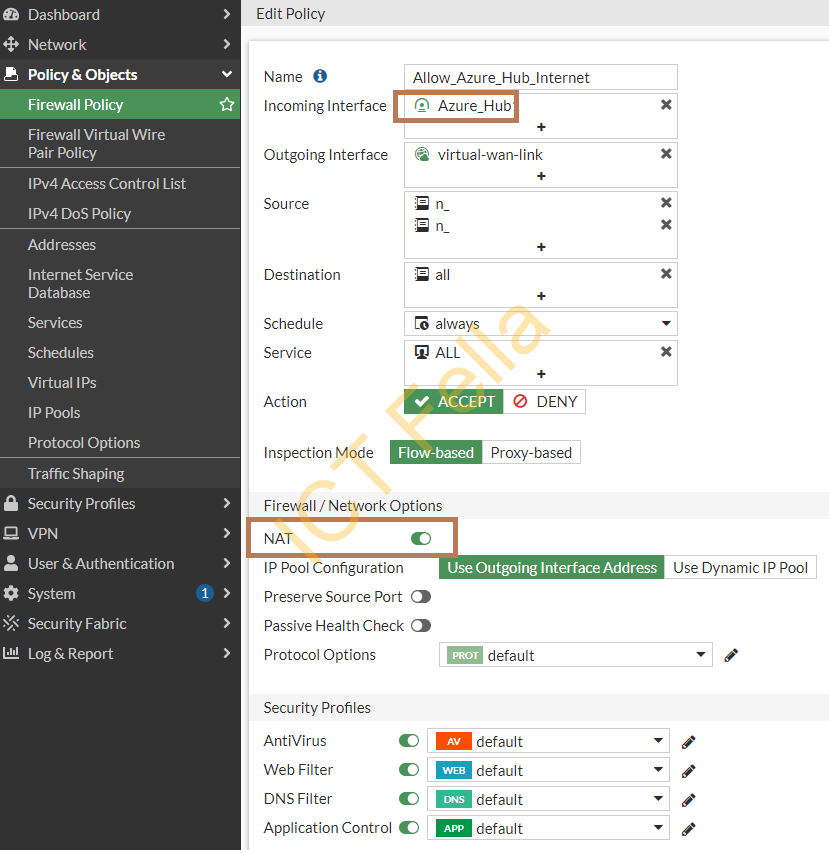The image size is (829, 853).
Task: Remove the Azure_Hub incoming interface entry
Action: [666, 104]
